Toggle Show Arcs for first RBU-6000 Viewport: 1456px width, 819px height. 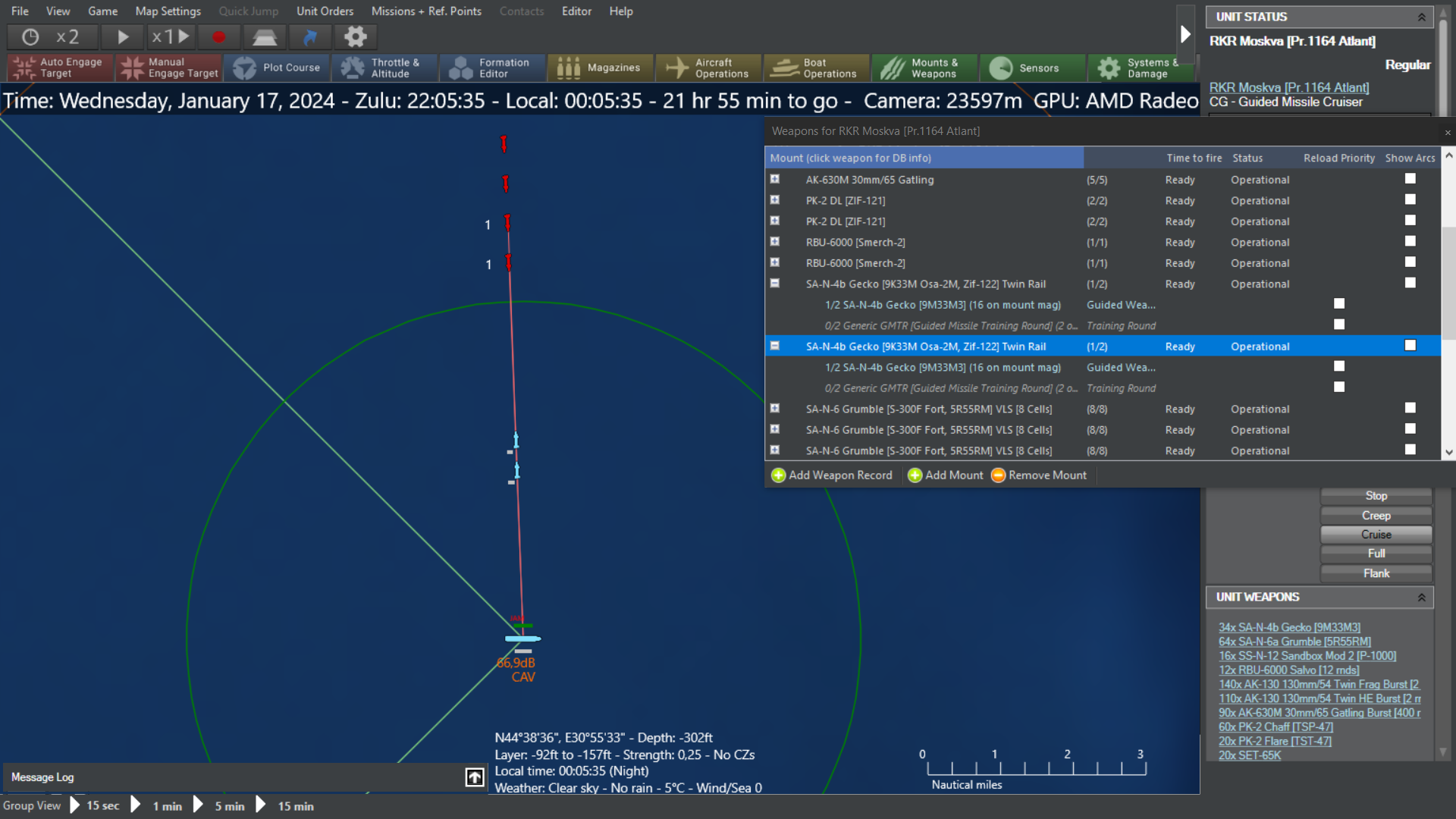(x=1410, y=241)
